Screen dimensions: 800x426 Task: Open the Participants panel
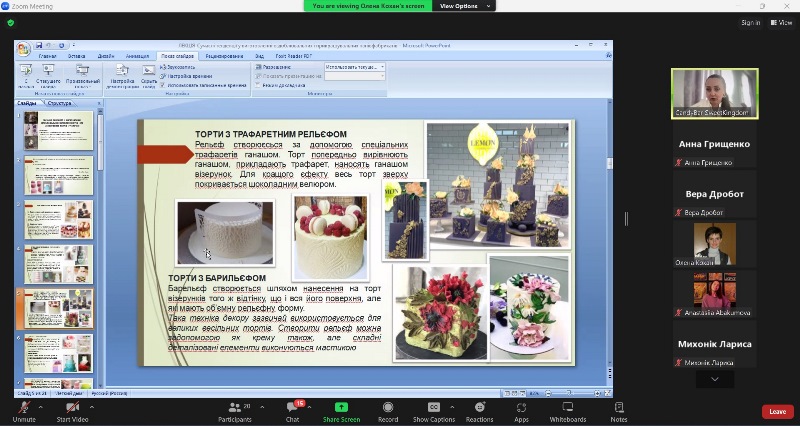click(236, 408)
